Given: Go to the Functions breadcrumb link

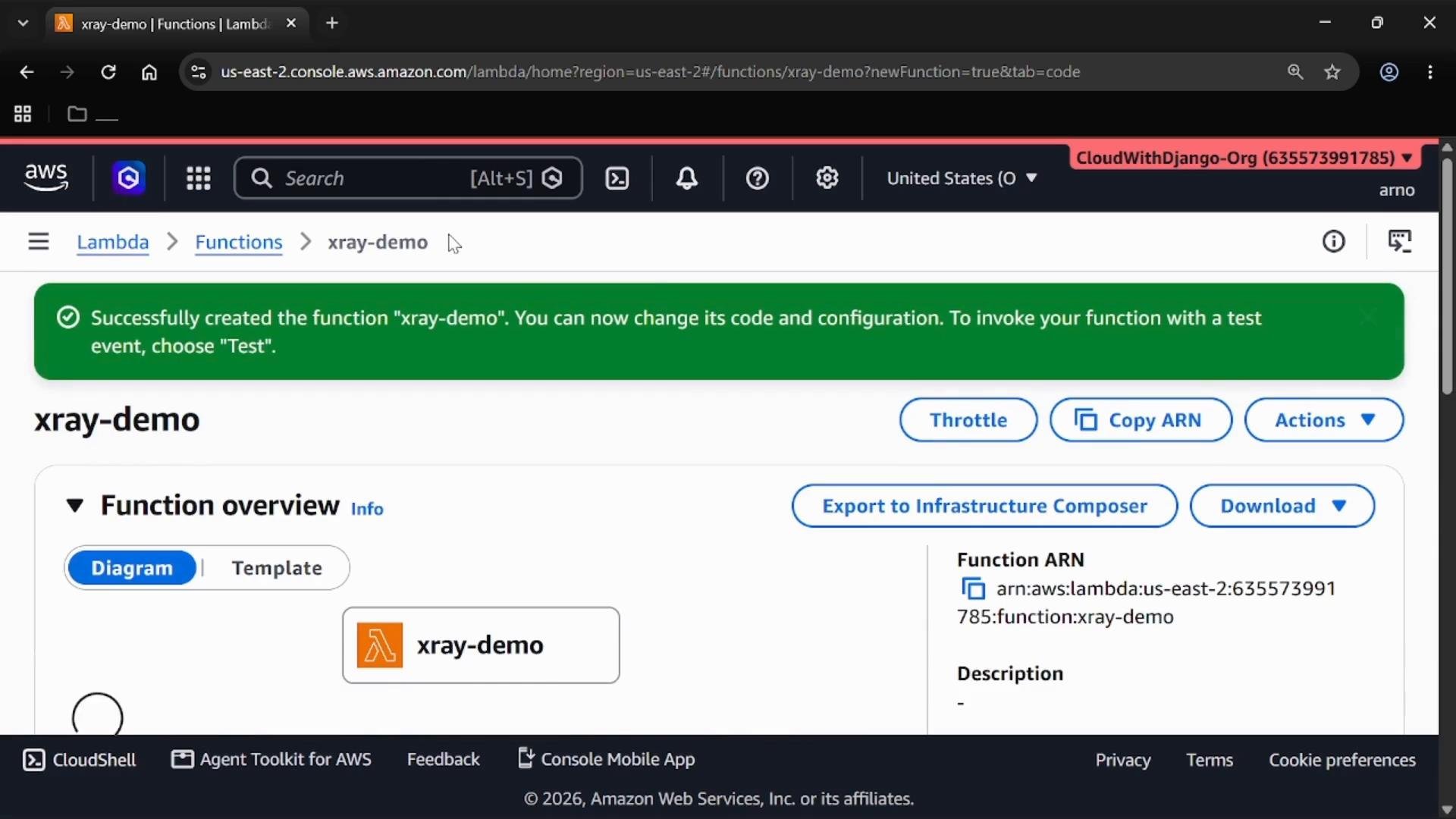Looking at the screenshot, I should (239, 242).
